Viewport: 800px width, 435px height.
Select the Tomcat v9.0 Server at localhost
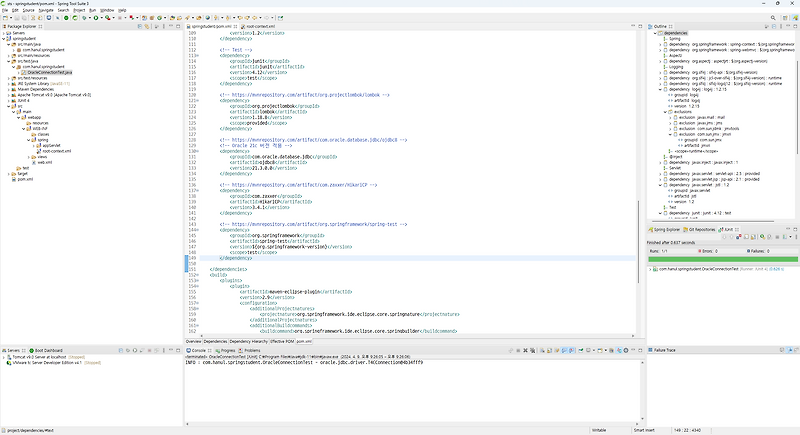[46, 357]
